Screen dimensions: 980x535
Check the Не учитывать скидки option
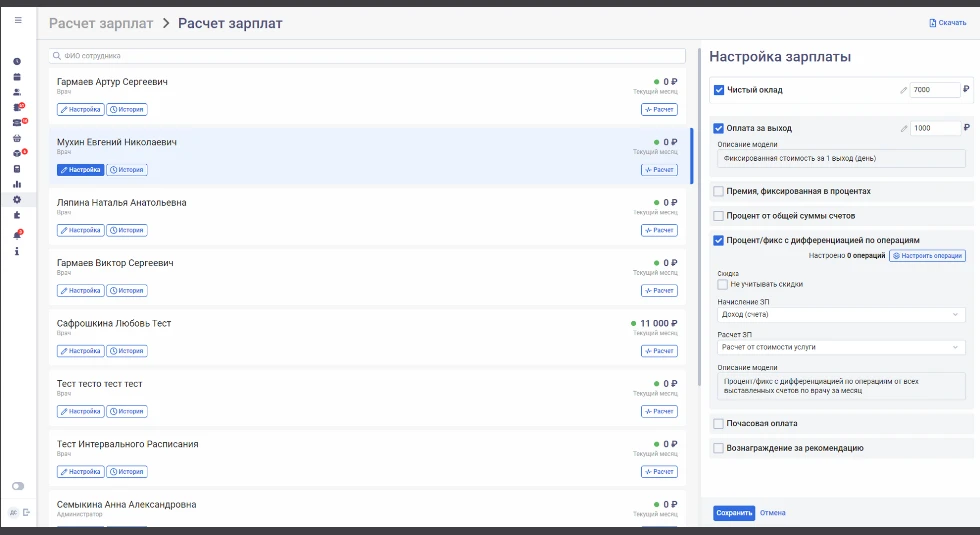pos(723,284)
